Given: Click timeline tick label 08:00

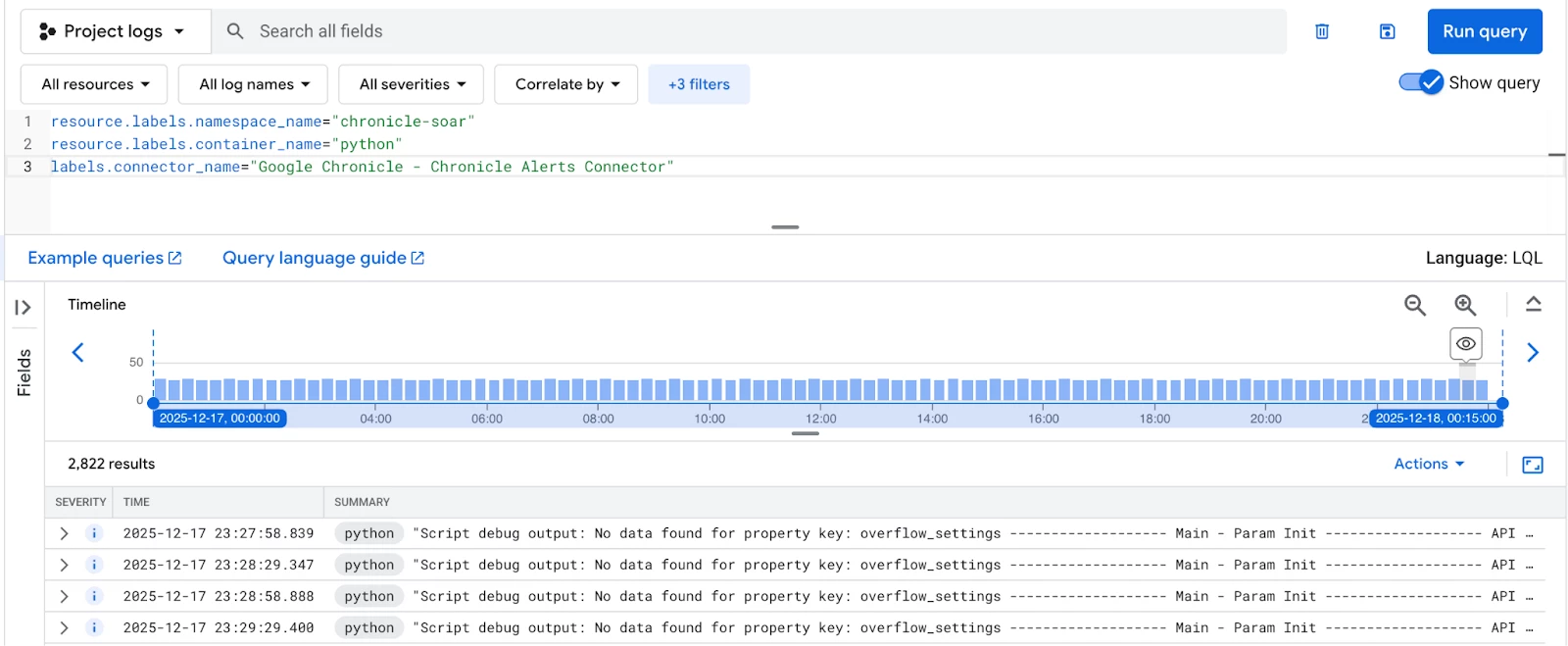Looking at the screenshot, I should click(598, 419).
